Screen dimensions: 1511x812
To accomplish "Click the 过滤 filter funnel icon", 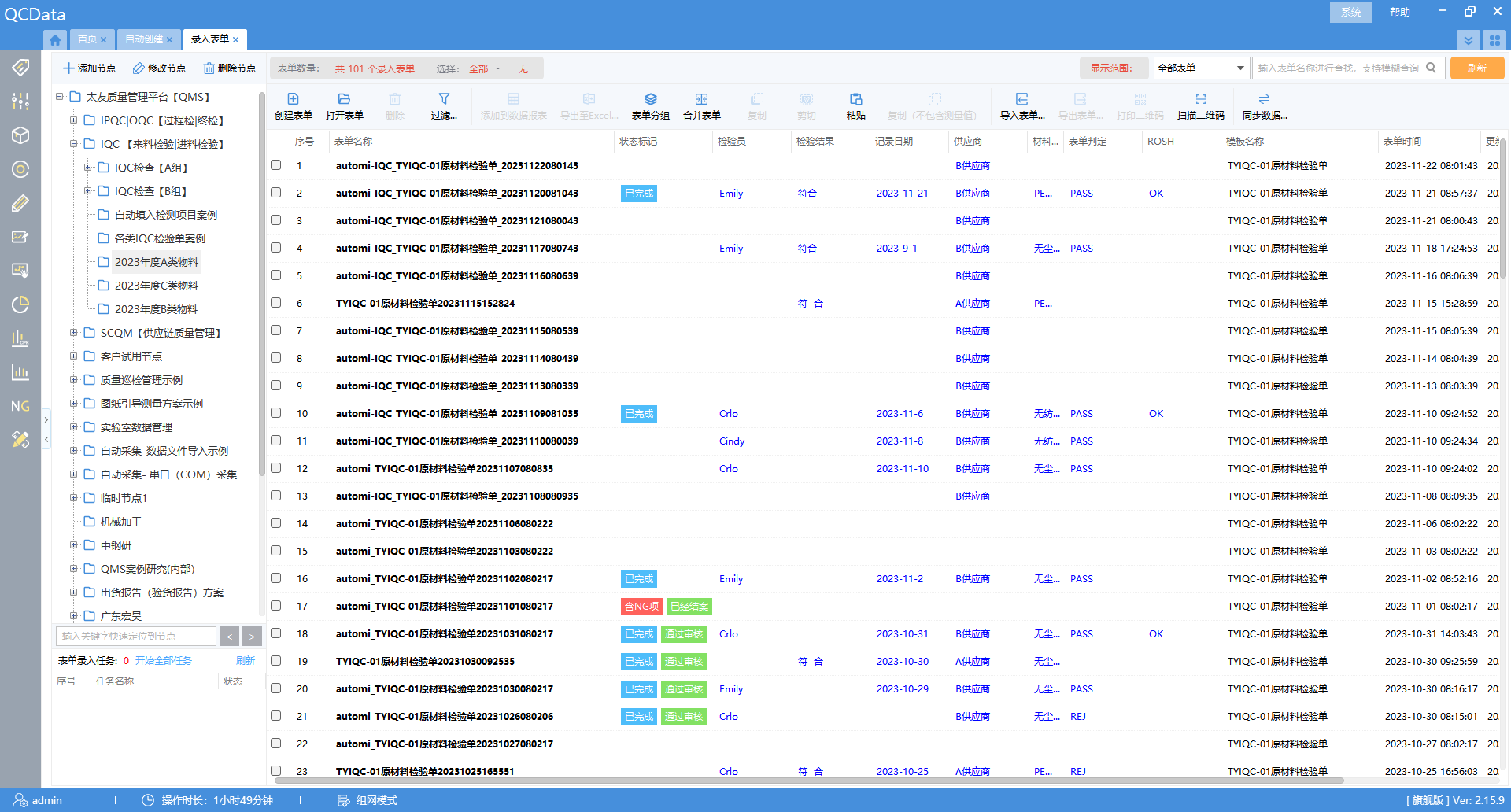I will [x=444, y=99].
